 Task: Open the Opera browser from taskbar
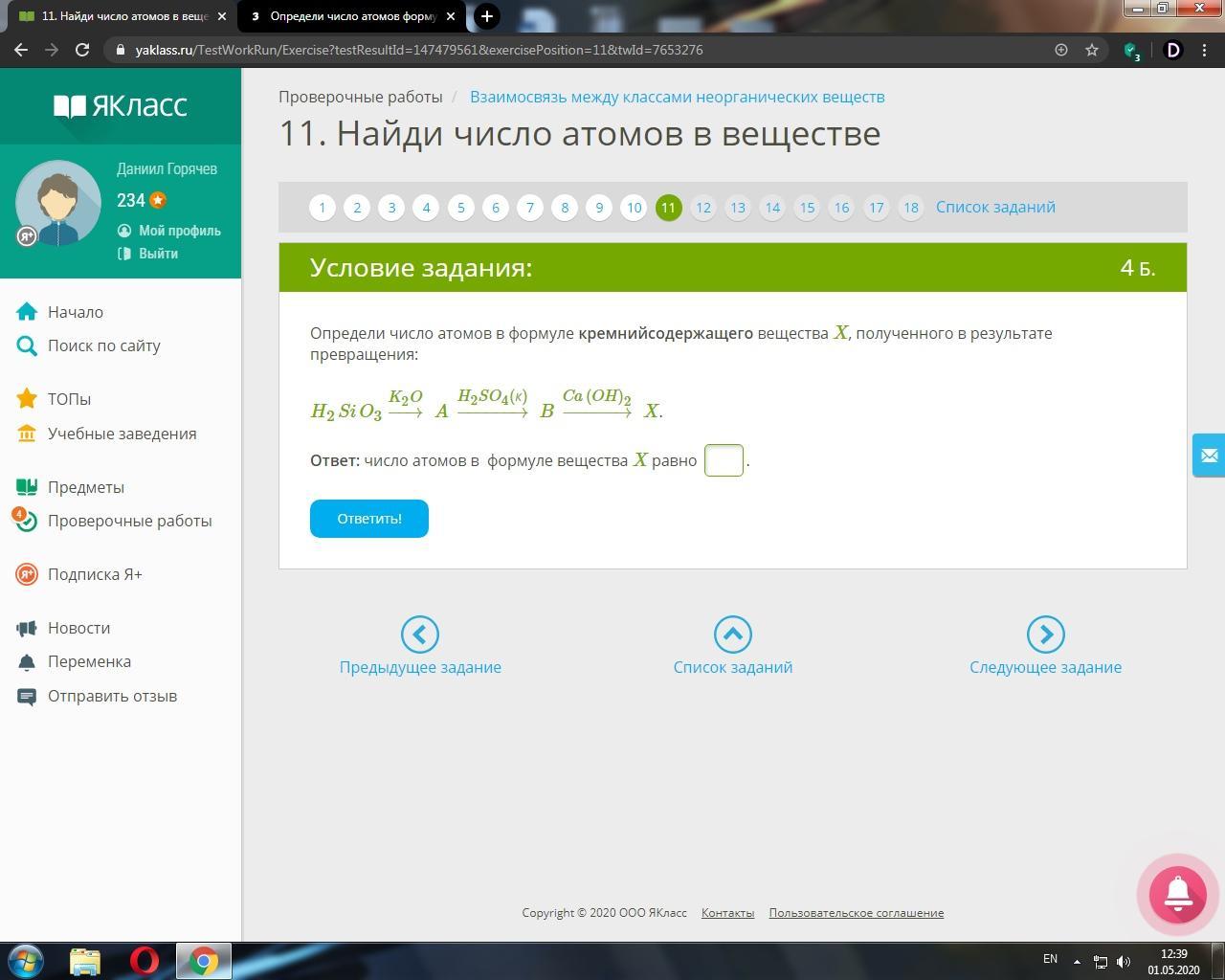[x=145, y=960]
